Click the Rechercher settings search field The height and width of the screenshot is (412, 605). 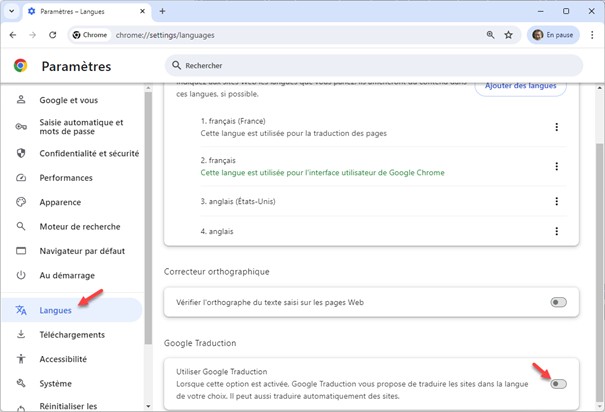pyautogui.click(x=375, y=65)
